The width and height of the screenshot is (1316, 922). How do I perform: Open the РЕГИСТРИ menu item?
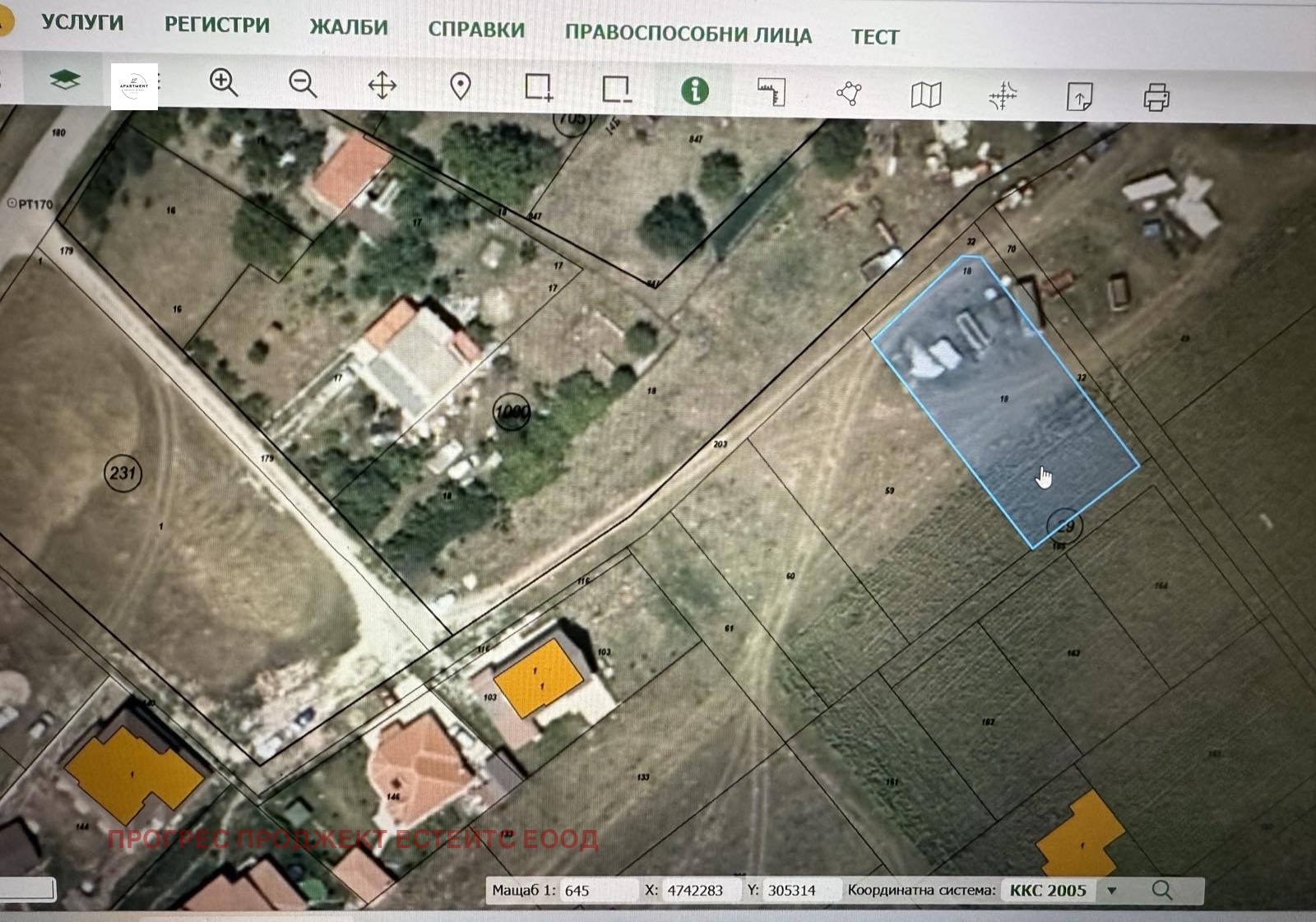[217, 25]
